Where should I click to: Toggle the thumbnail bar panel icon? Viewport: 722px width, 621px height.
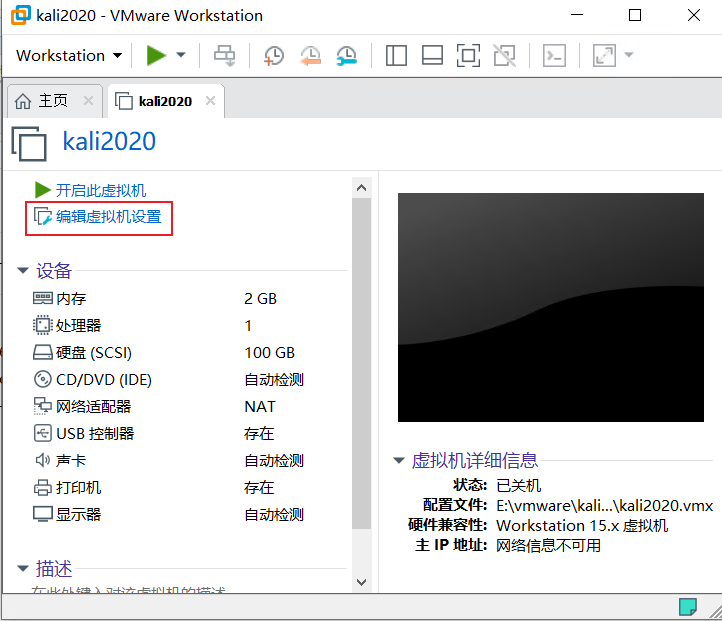tap(432, 56)
